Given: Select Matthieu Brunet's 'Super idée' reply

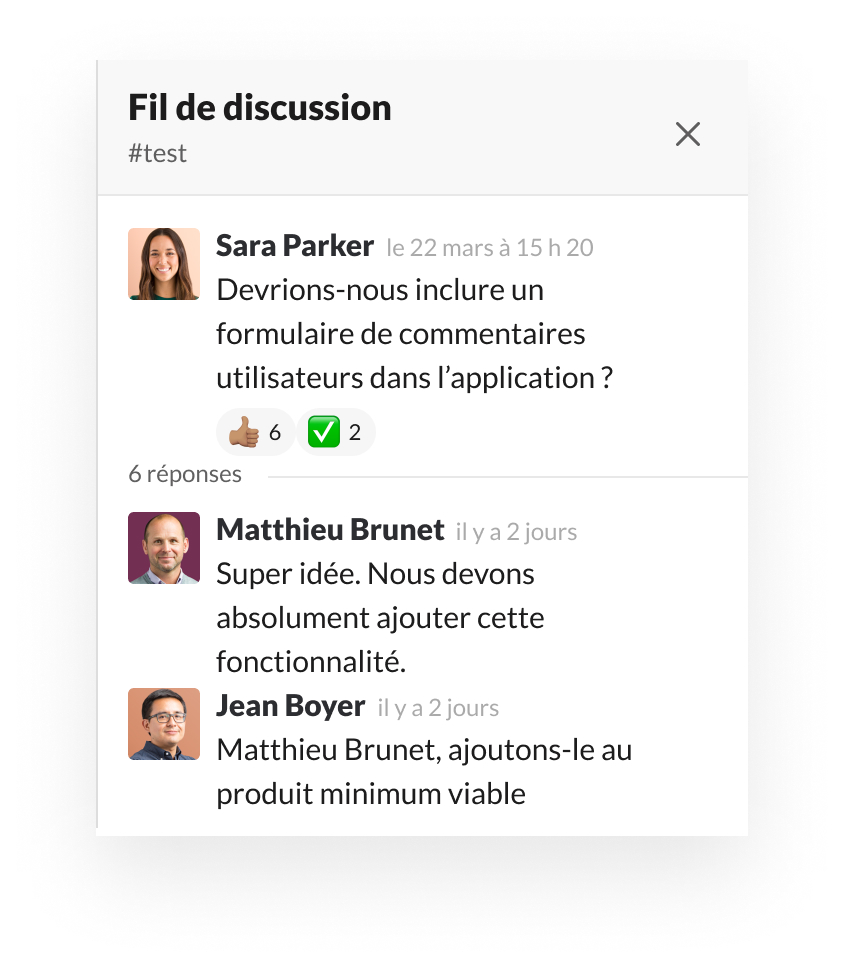Looking at the screenshot, I should coord(380,618).
